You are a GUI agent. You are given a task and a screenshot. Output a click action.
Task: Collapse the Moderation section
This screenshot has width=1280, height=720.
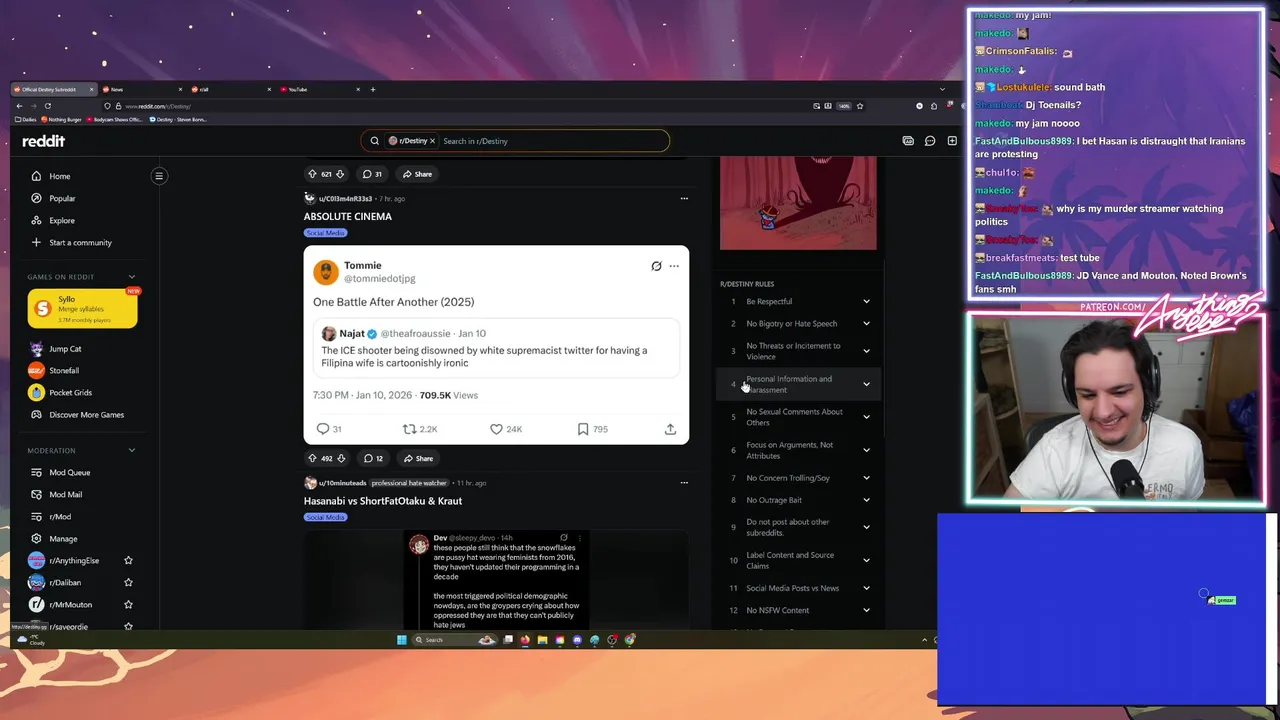pyautogui.click(x=131, y=451)
